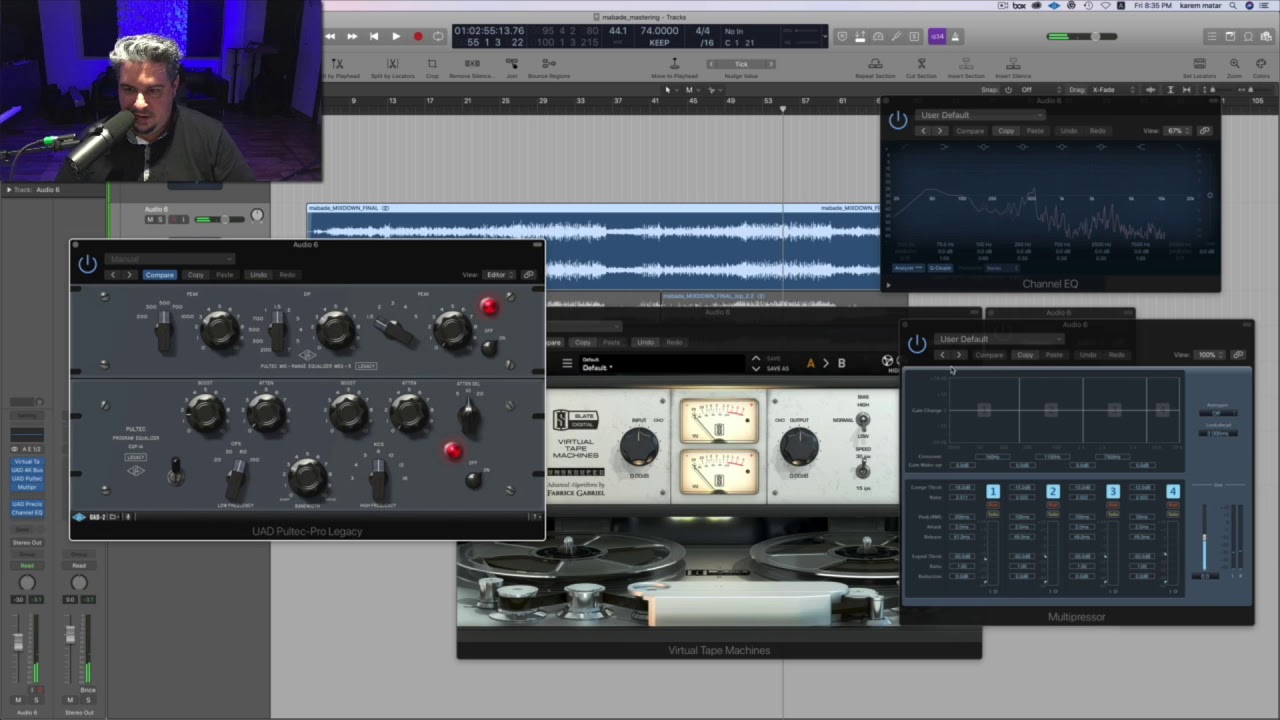
Task: Jump to project start with Go to Beginning
Action: (x=374, y=37)
